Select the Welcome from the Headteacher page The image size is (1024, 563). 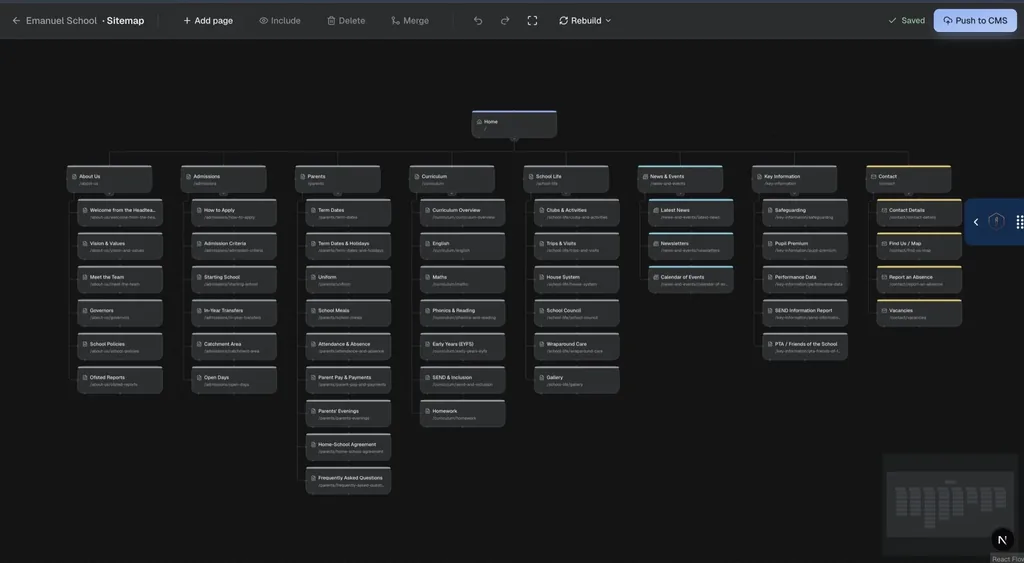tap(120, 213)
